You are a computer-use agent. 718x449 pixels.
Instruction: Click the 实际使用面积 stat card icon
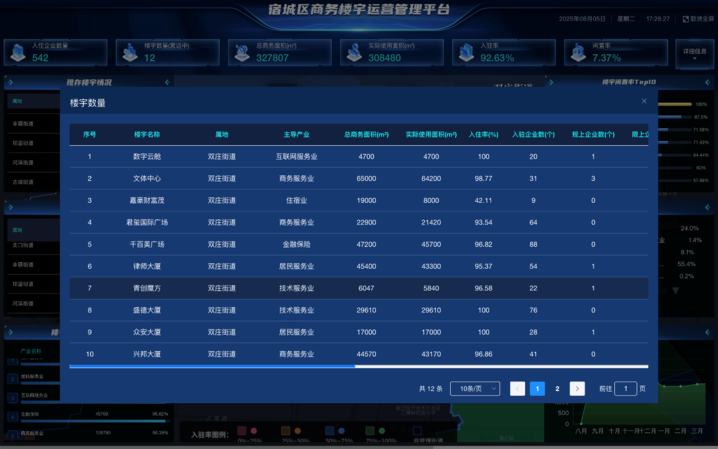tap(353, 53)
